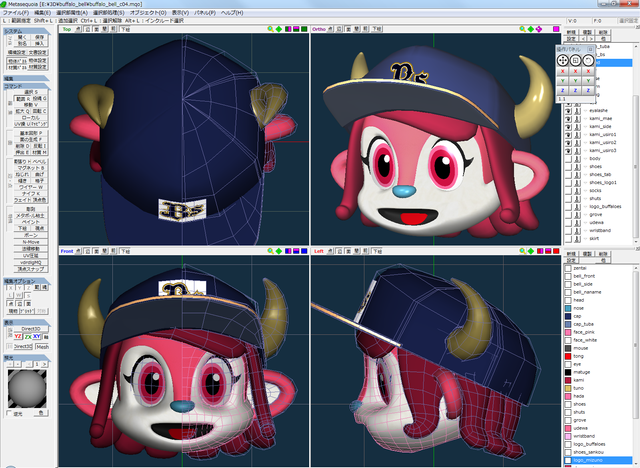Show the shoes object via visibility box
Image resolution: width=640 pixels, height=468 pixels.
[x=568, y=166]
